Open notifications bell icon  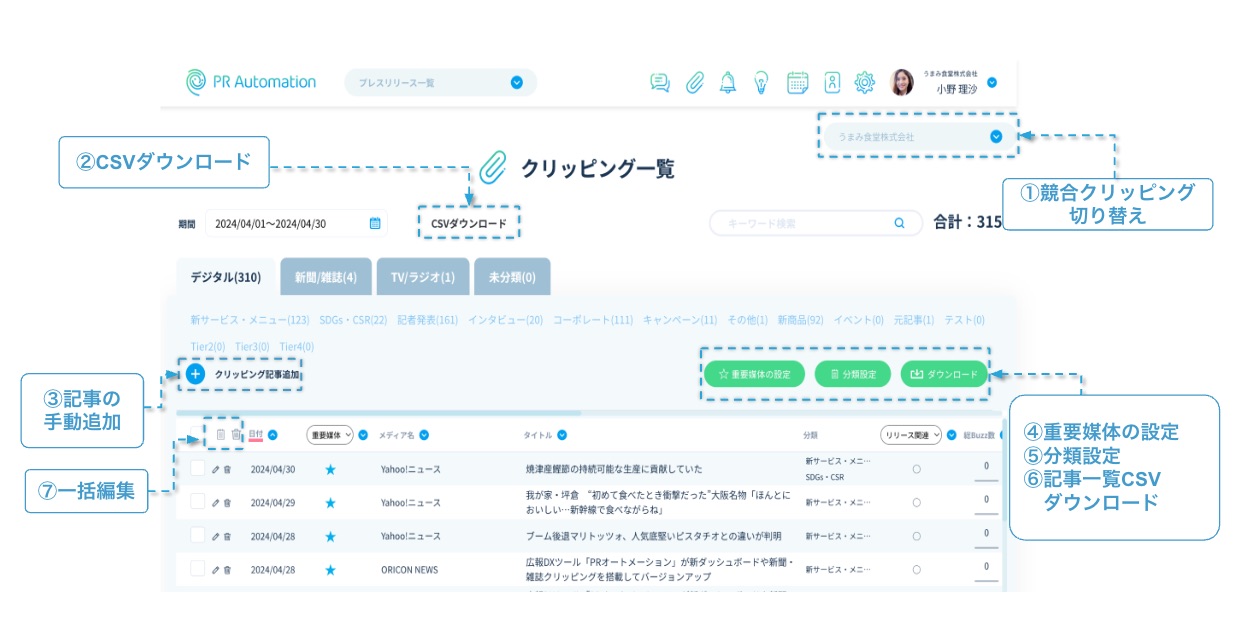coord(728,83)
